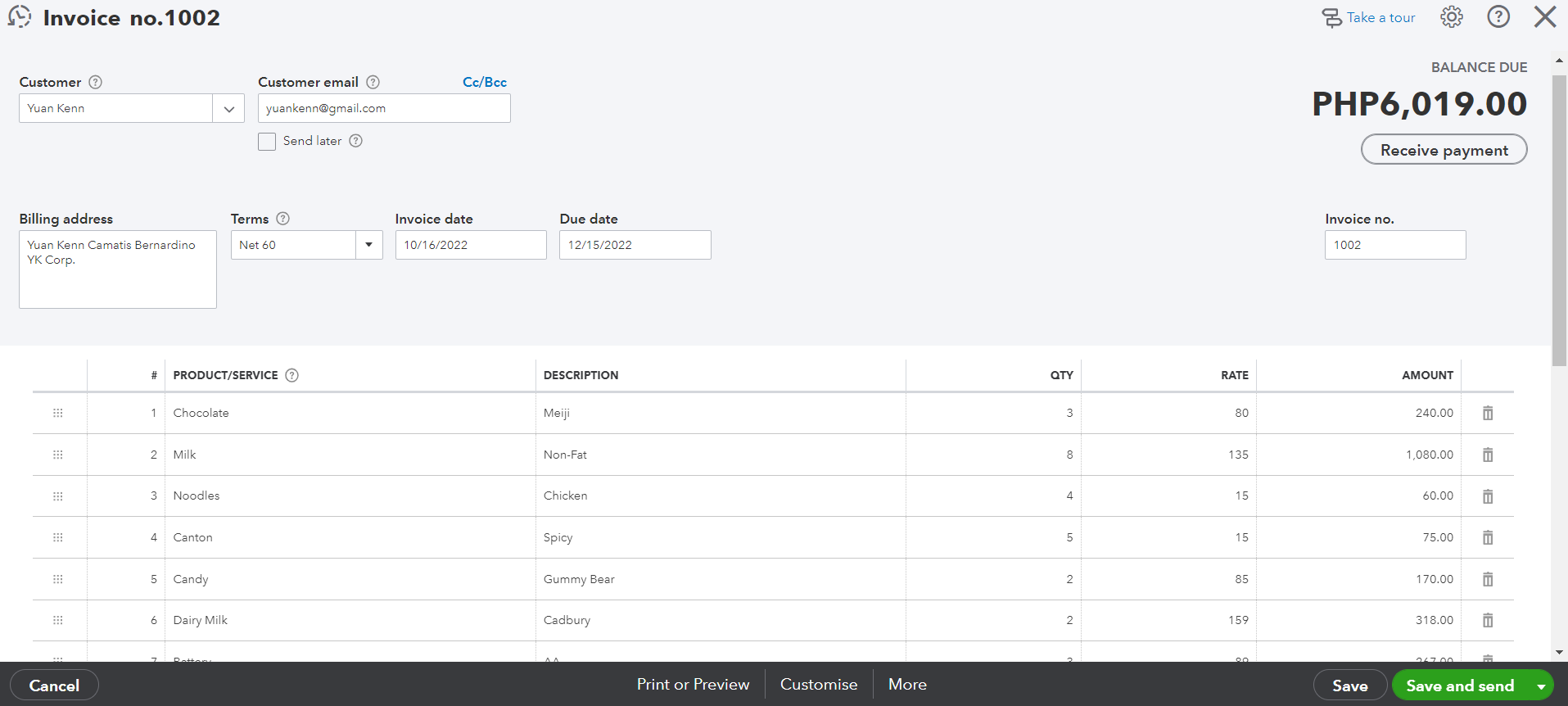Screen dimensions: 1568x706
Task: Select Print or Preview
Action: click(x=693, y=685)
